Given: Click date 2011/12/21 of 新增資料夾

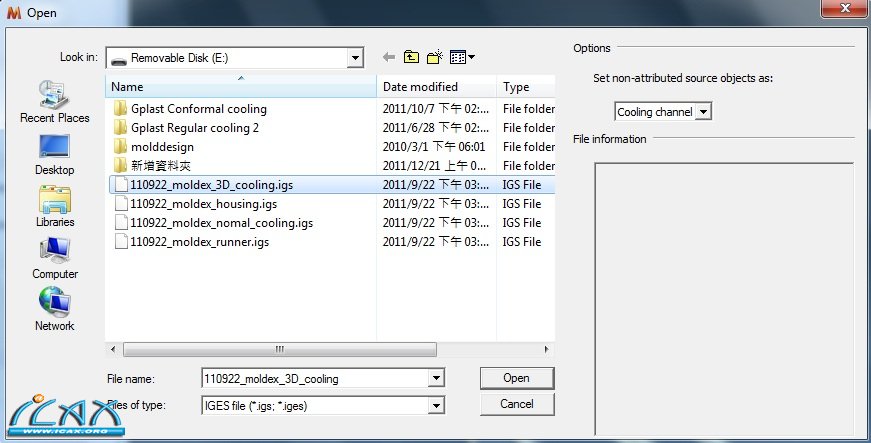Looking at the screenshot, I should [x=434, y=165].
